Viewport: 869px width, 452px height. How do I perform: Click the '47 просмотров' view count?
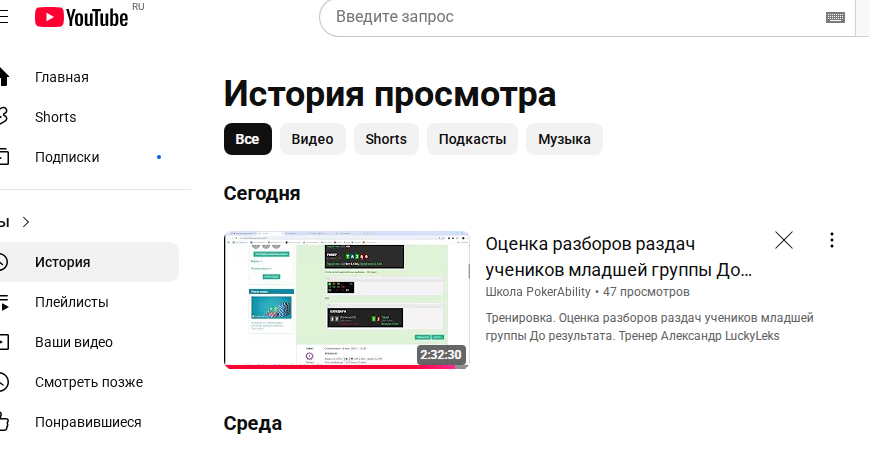tap(646, 292)
